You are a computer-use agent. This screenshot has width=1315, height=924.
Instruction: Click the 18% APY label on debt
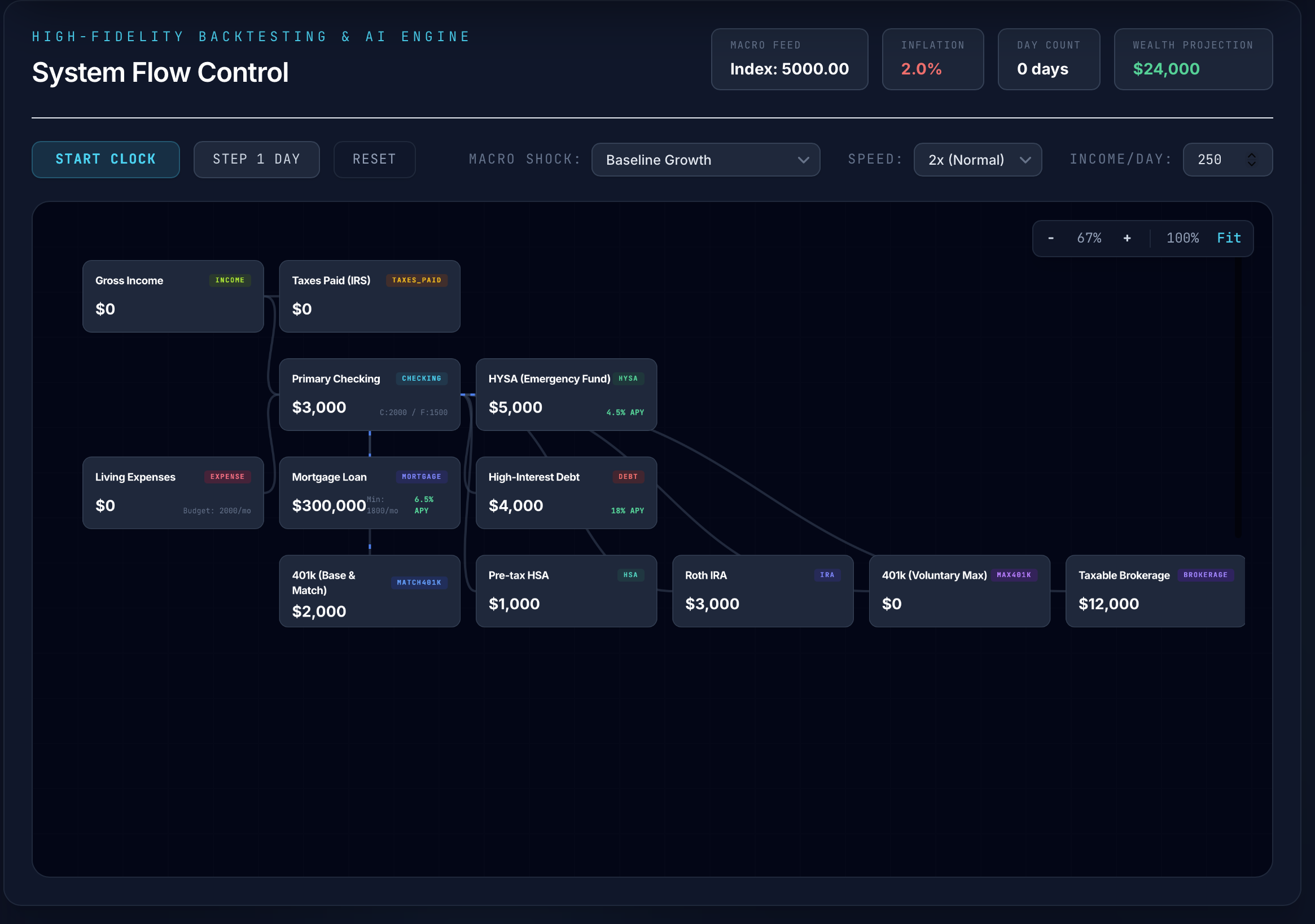[x=627, y=511]
